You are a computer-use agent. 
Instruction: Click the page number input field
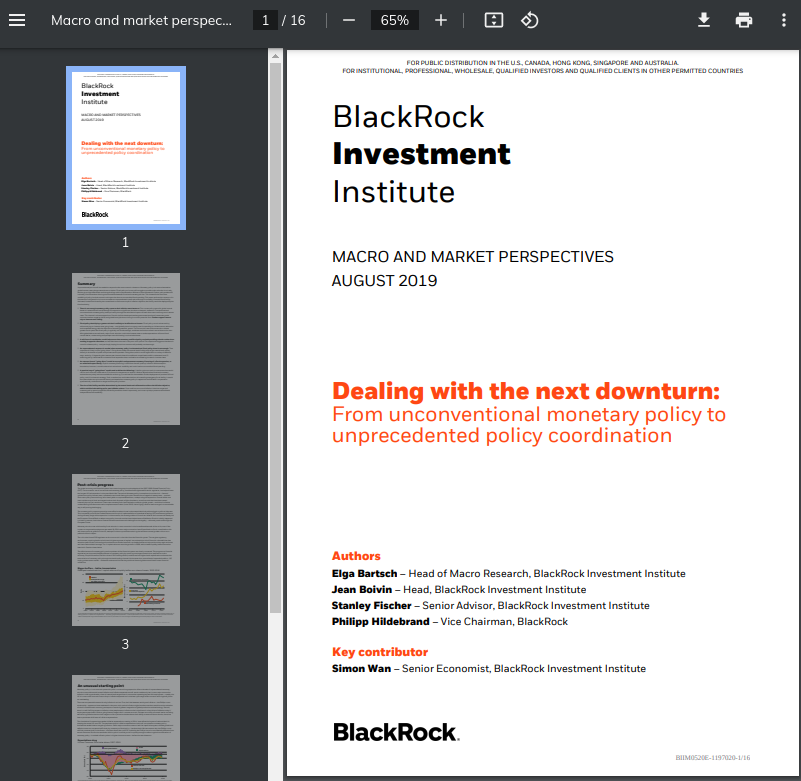click(x=265, y=20)
